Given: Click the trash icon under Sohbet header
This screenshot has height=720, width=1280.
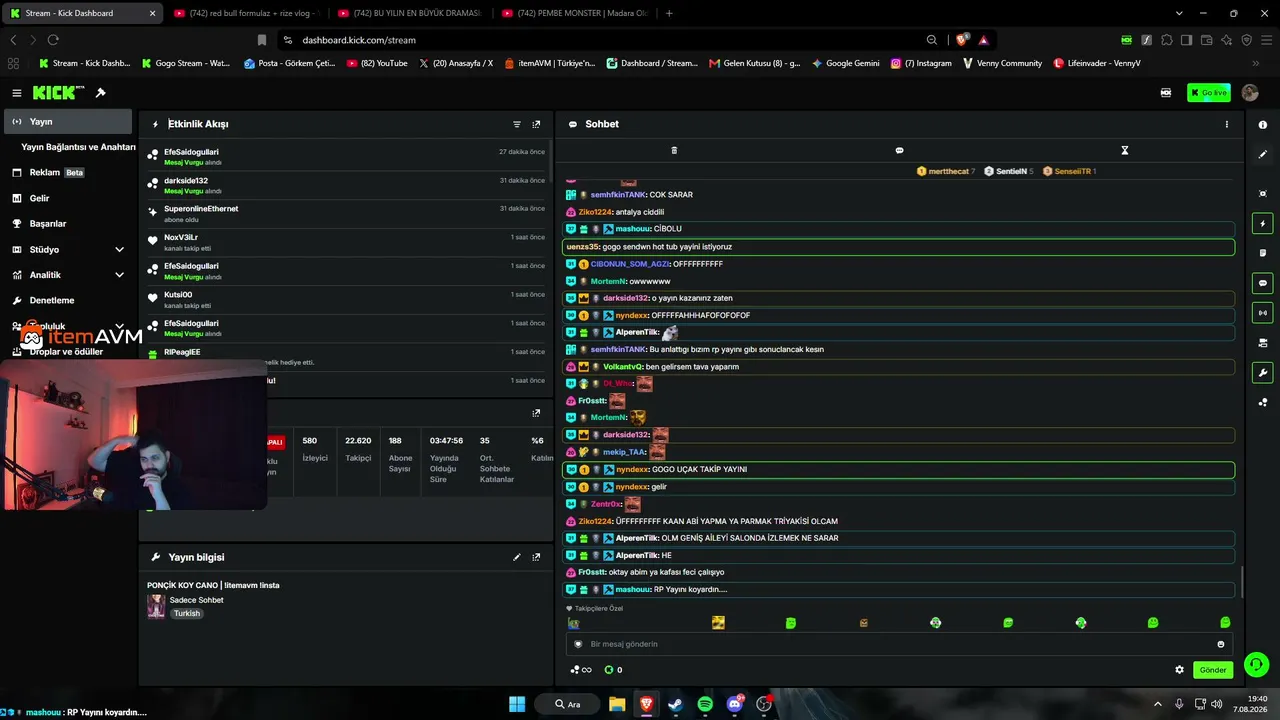Looking at the screenshot, I should pos(674,150).
